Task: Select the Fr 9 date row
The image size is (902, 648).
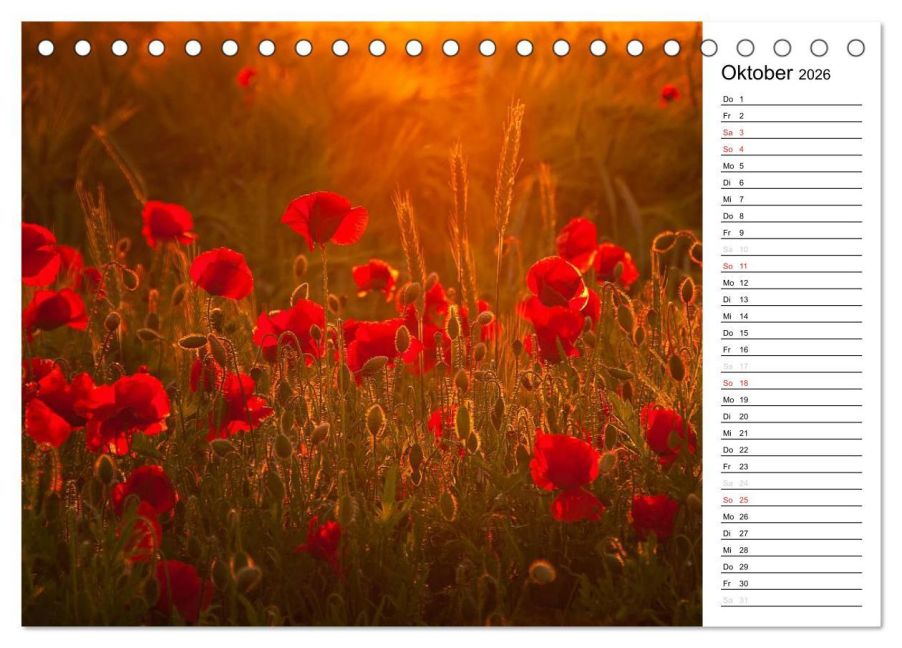Action: 792,232
